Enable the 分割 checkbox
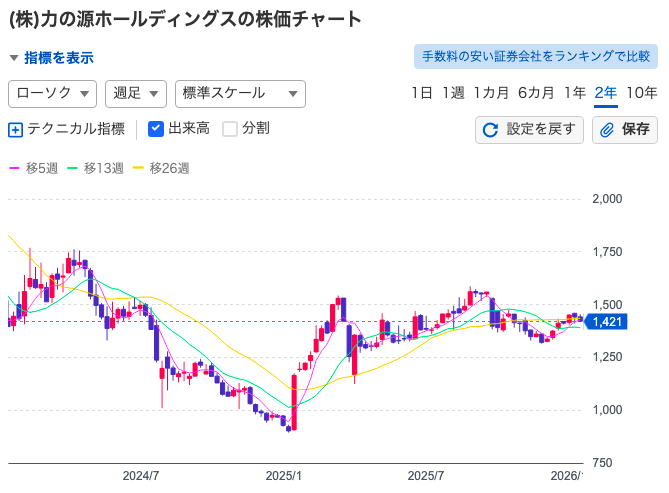 point(230,128)
